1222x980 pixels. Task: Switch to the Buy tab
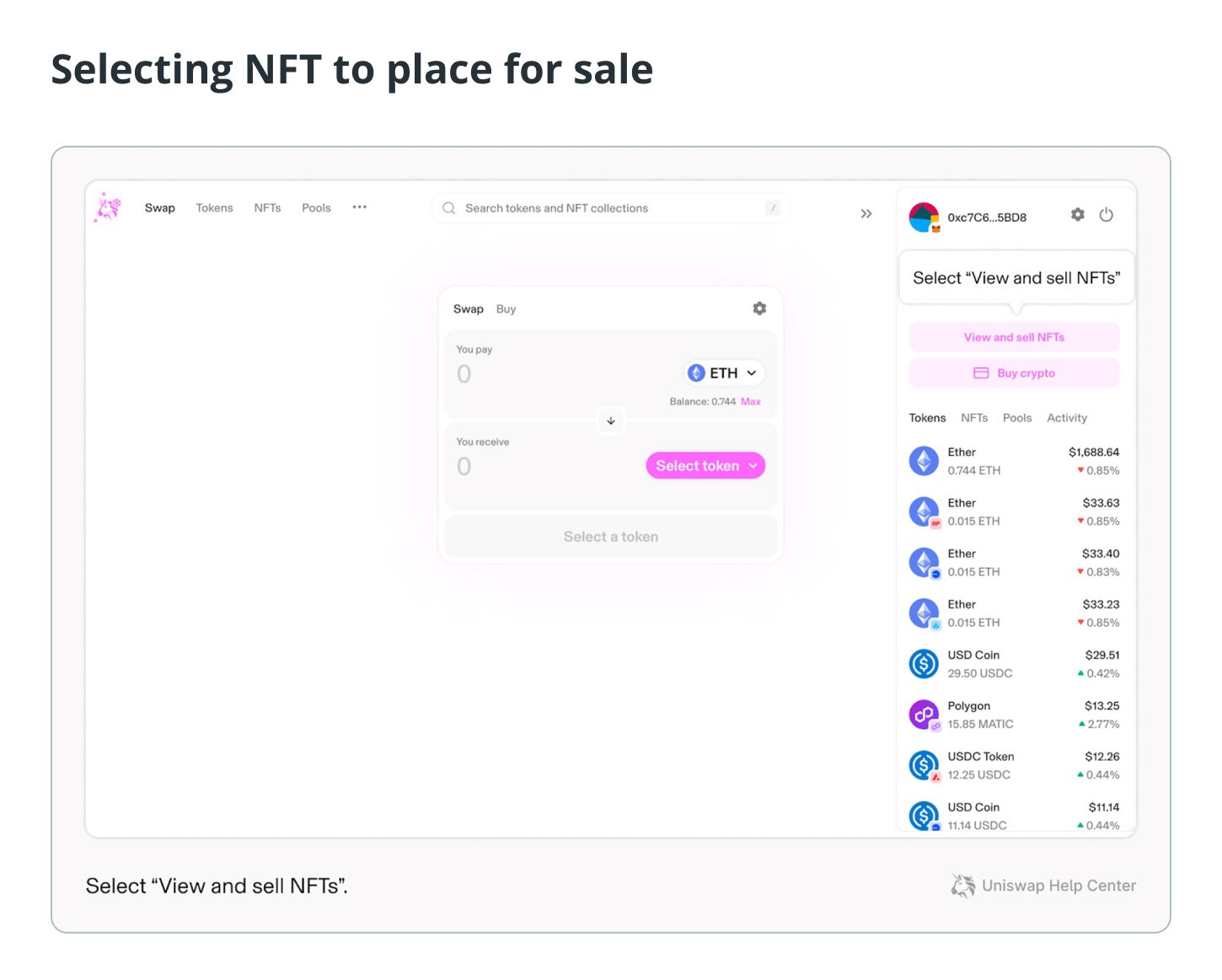pyautogui.click(x=506, y=309)
